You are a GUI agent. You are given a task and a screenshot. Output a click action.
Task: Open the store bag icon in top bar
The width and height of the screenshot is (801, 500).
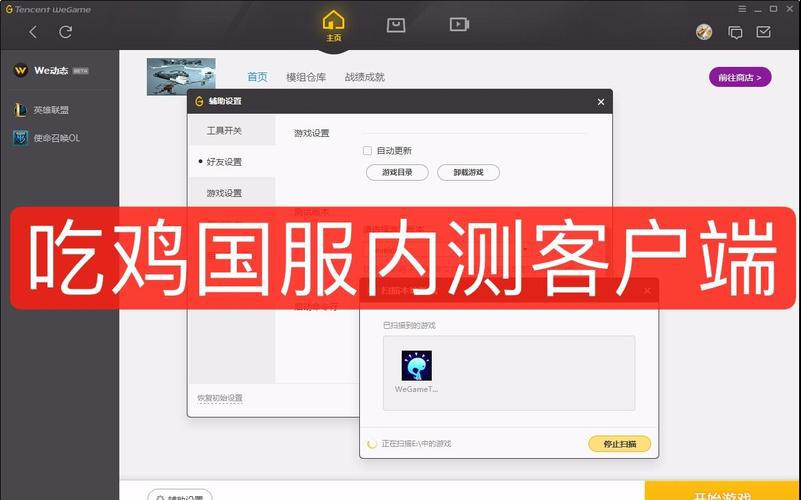pos(396,25)
